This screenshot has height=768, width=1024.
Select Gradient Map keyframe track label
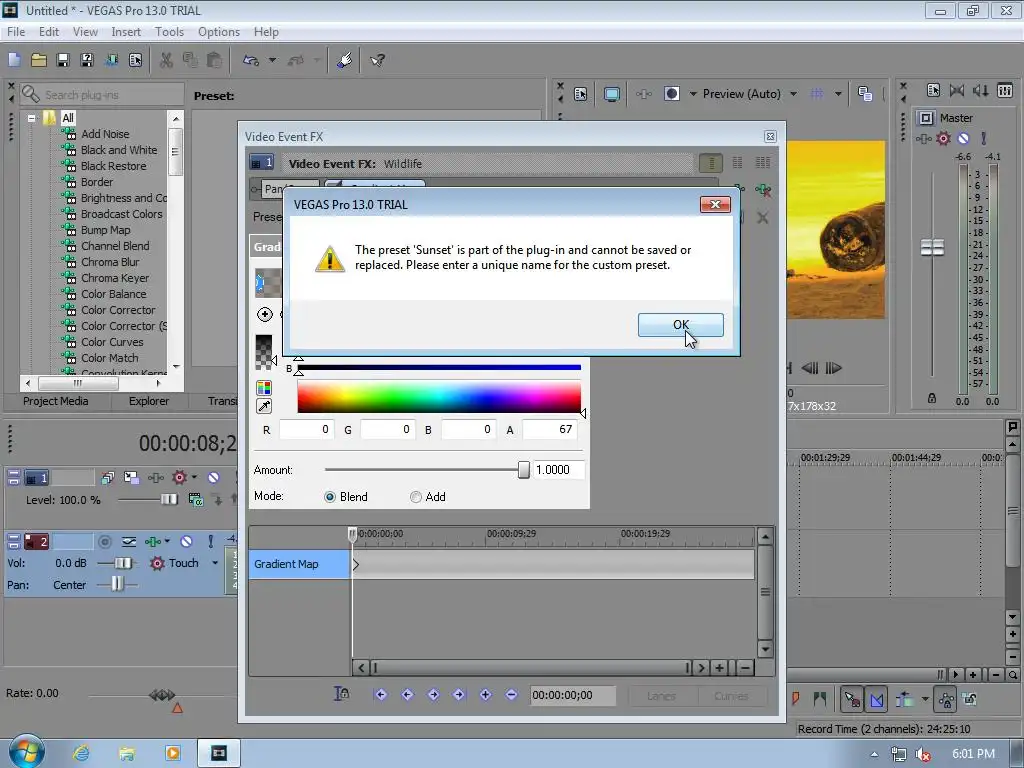[x=299, y=564]
